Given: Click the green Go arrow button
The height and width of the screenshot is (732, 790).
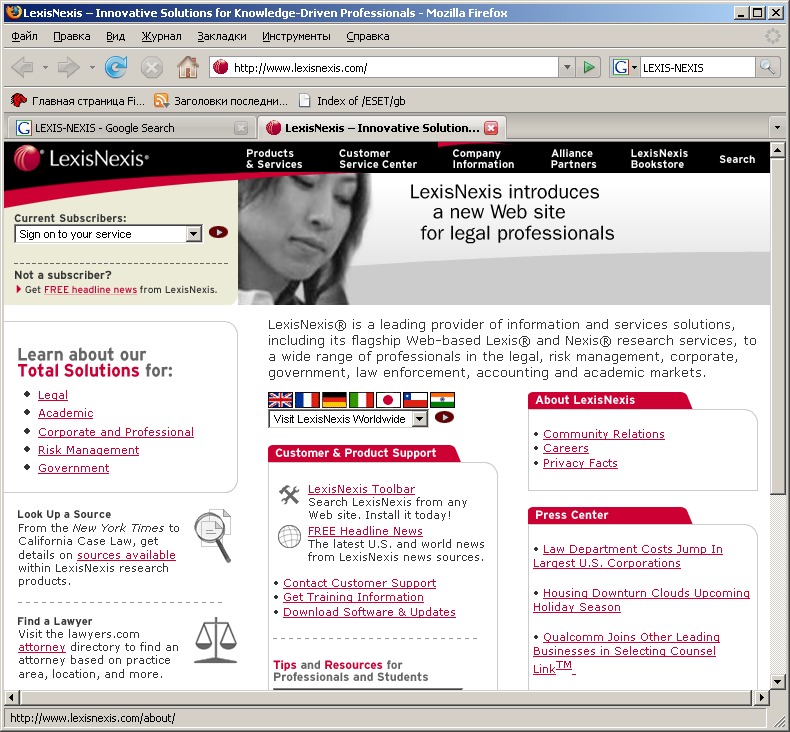Looking at the screenshot, I should [588, 67].
